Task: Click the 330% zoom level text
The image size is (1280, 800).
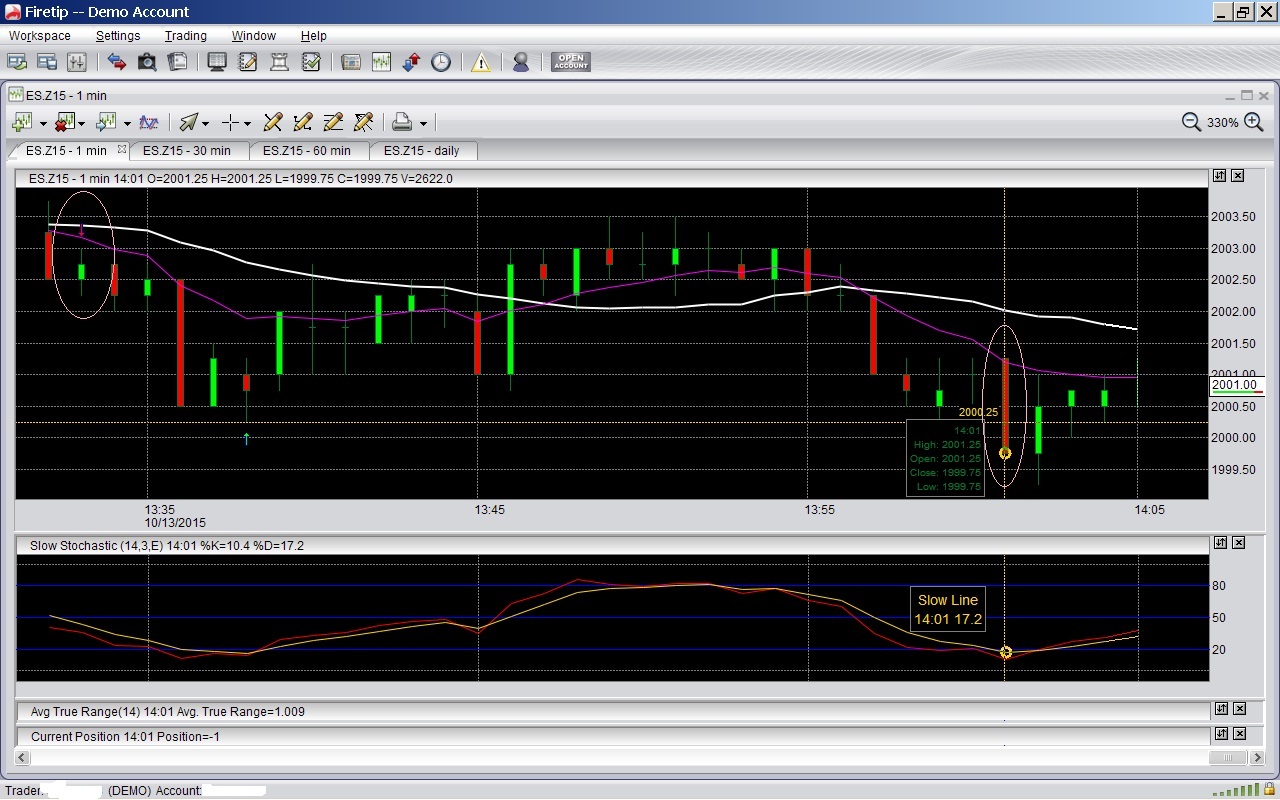Action: point(1222,122)
